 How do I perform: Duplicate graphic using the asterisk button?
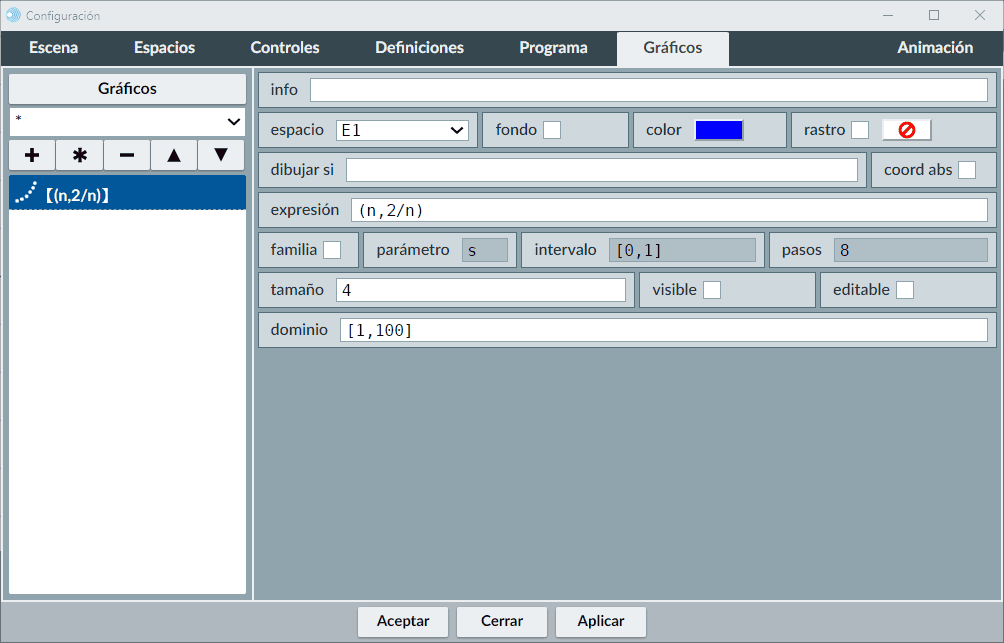80,155
